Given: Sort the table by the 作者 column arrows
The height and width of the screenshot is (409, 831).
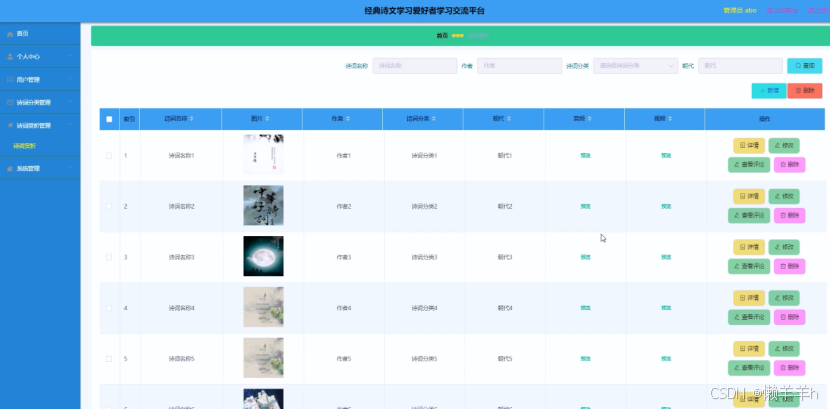Looking at the screenshot, I should click(348, 119).
